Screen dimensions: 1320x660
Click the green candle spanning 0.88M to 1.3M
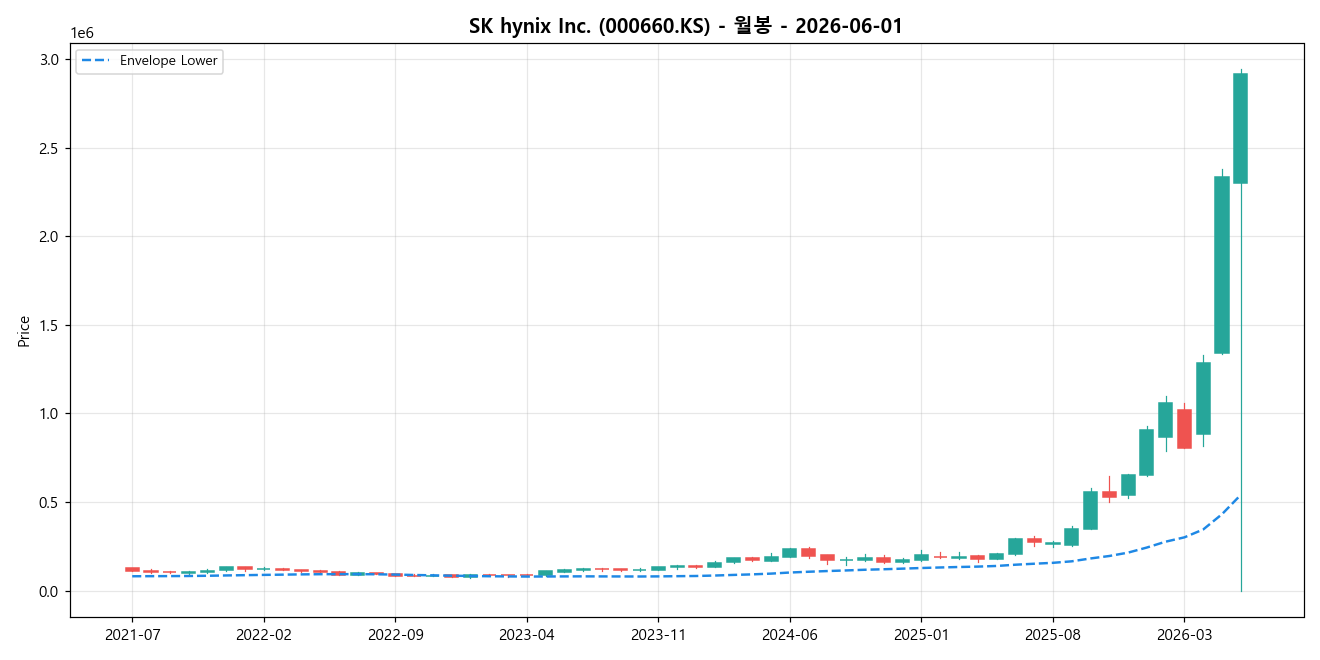click(x=1203, y=398)
